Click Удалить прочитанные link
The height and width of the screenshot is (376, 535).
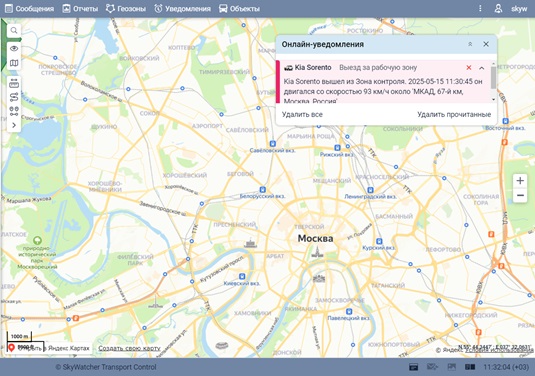[454, 114]
